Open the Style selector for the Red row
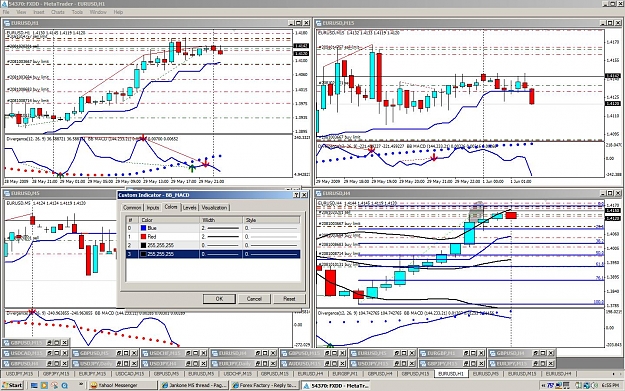This screenshot has height=391, width=625. point(271,237)
